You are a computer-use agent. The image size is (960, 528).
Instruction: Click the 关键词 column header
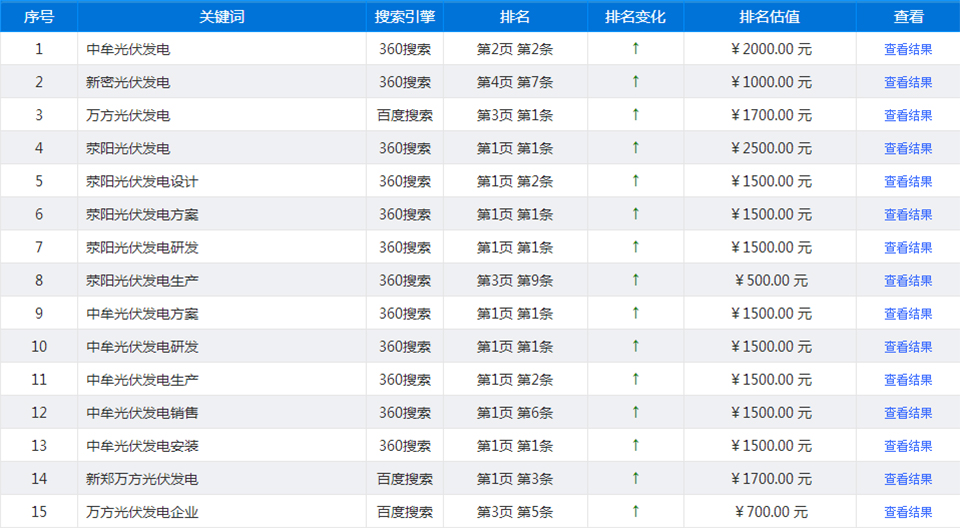[222, 17]
